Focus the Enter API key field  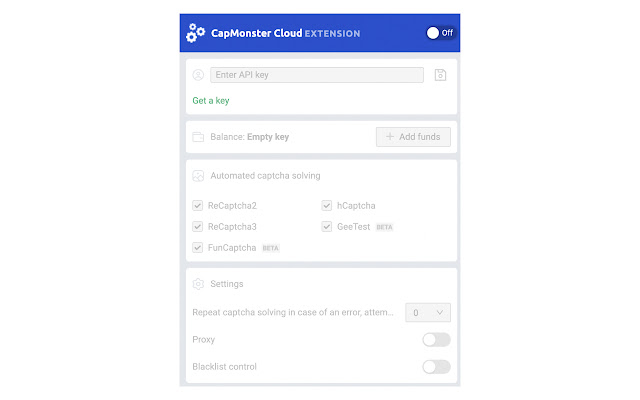pyautogui.click(x=316, y=75)
